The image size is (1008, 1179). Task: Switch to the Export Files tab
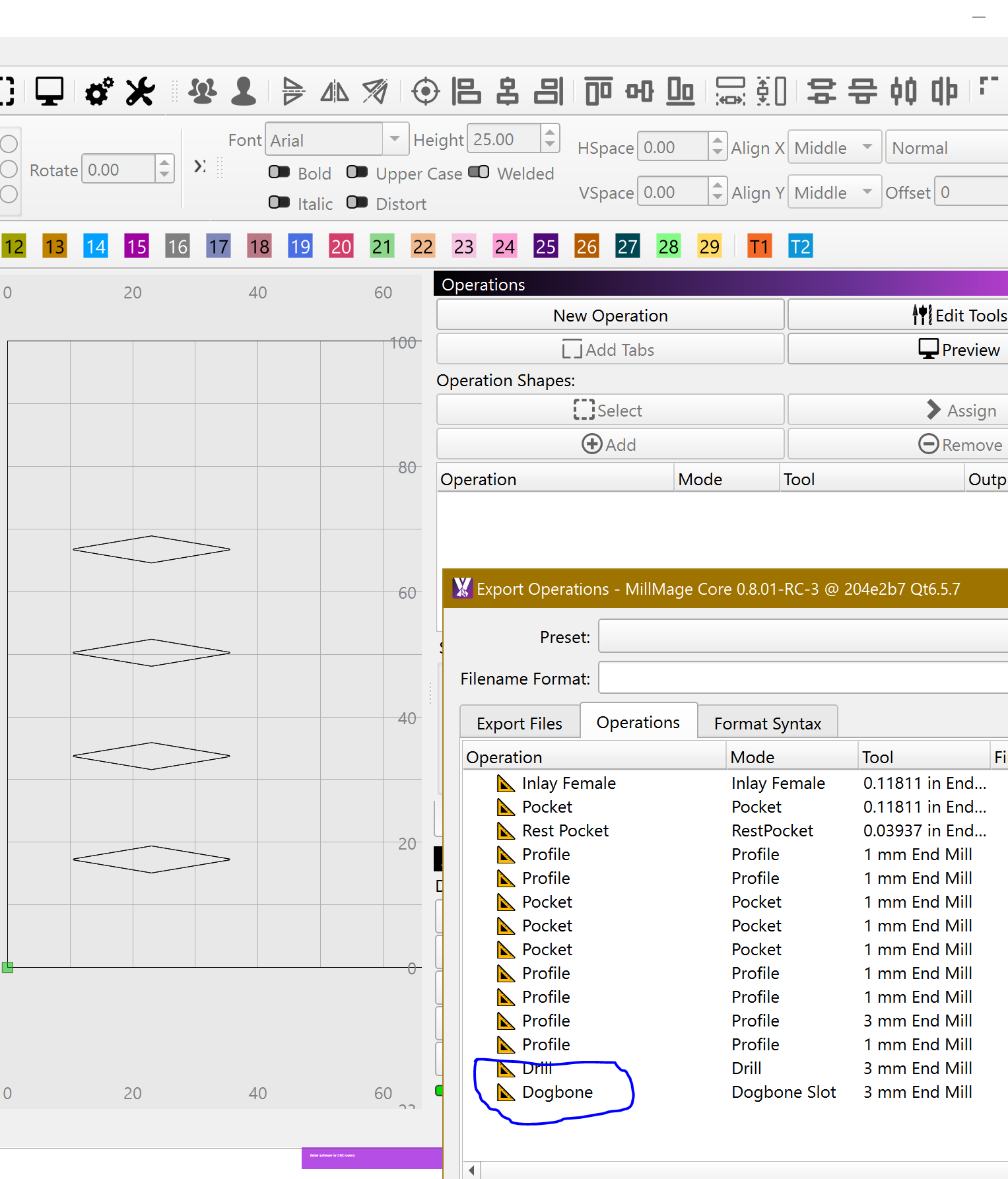pos(519,724)
